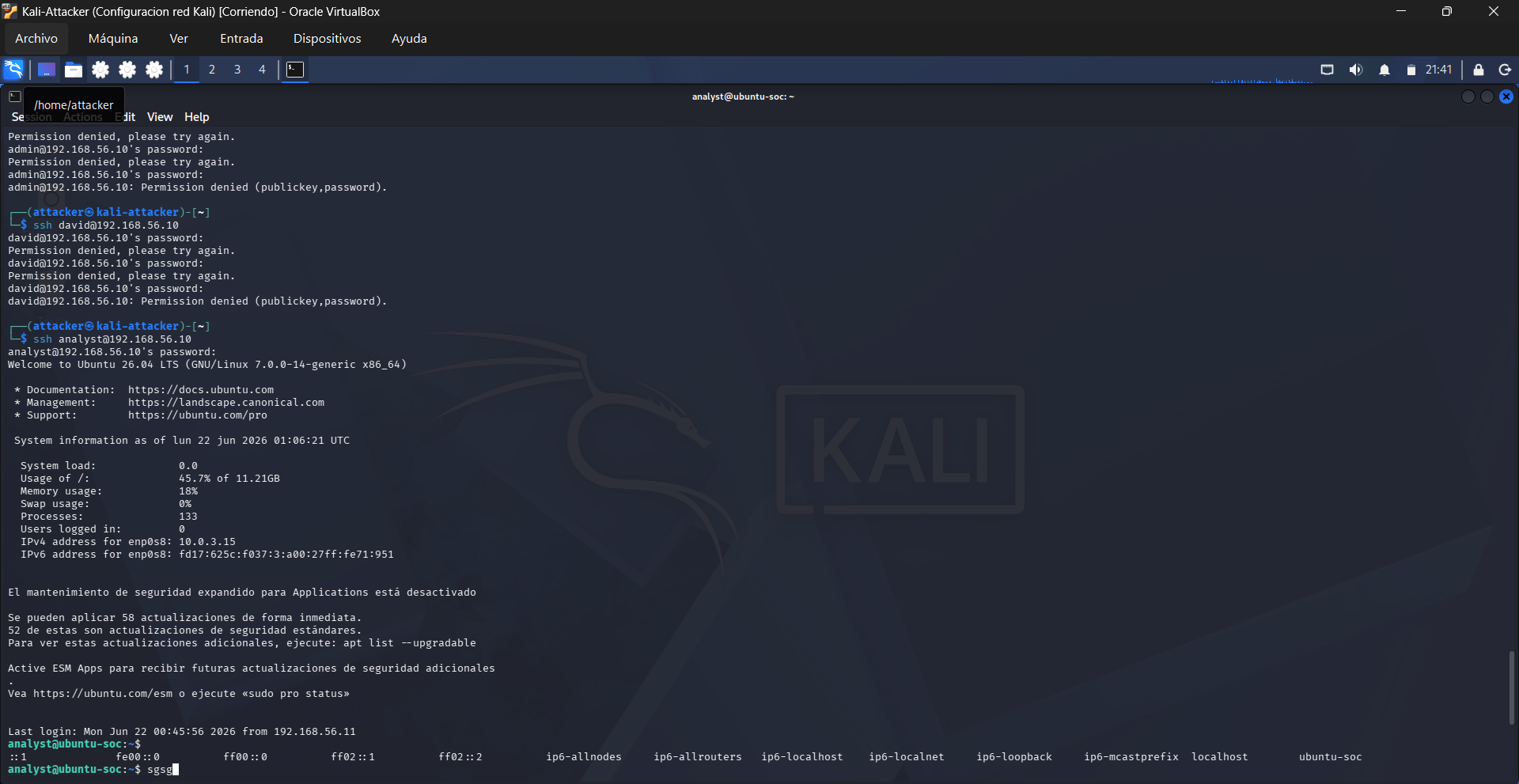Click the terminal vertical scrollbar
The height and width of the screenshot is (784, 1519).
(x=1512, y=687)
